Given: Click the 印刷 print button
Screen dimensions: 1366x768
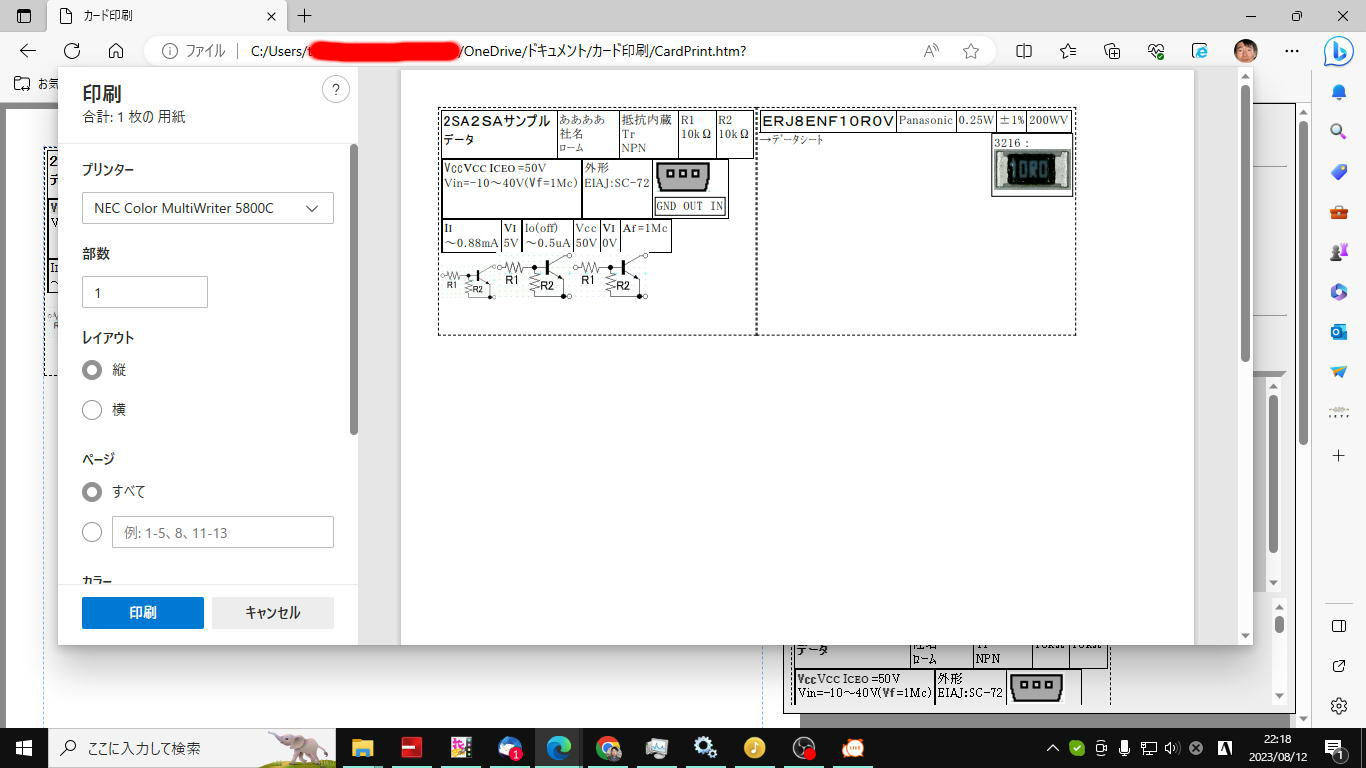Looking at the screenshot, I should point(143,613).
